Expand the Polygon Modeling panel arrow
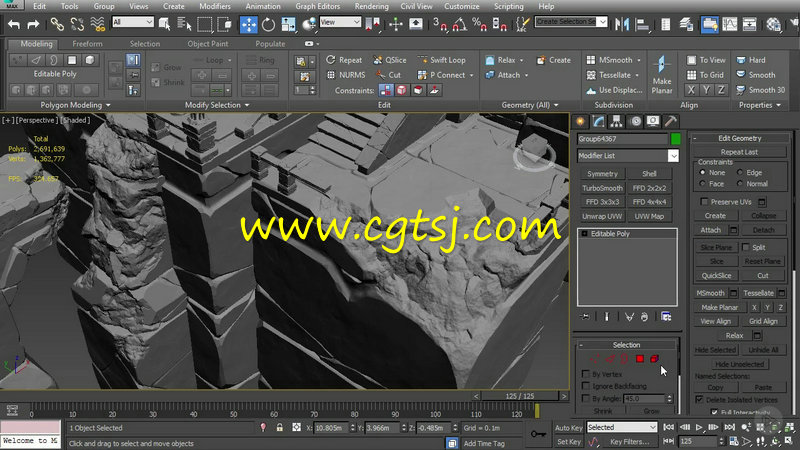 (108, 105)
